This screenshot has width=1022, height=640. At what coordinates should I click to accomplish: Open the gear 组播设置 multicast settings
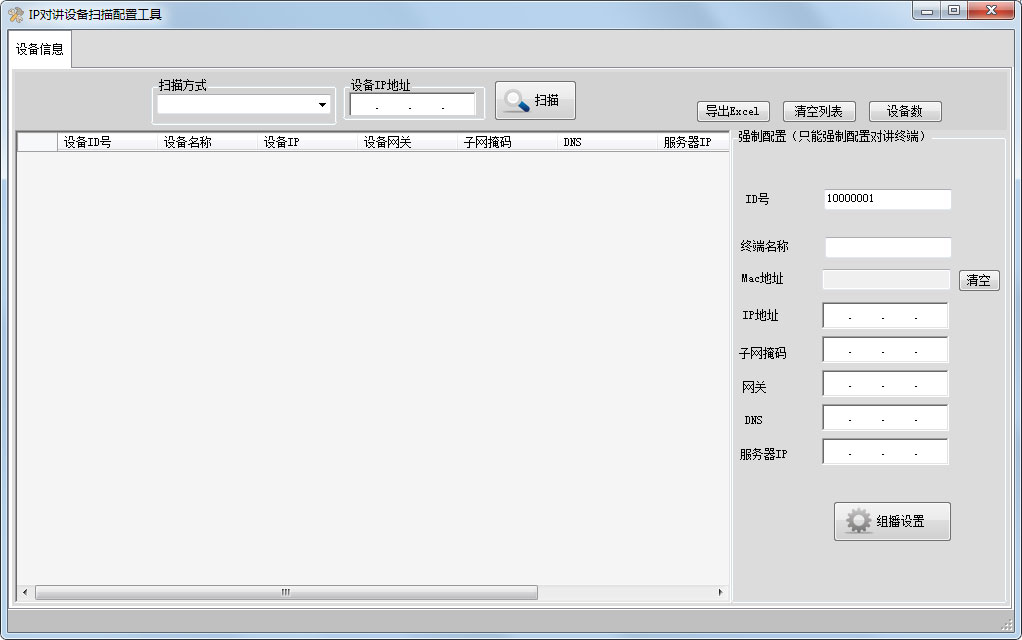[892, 521]
